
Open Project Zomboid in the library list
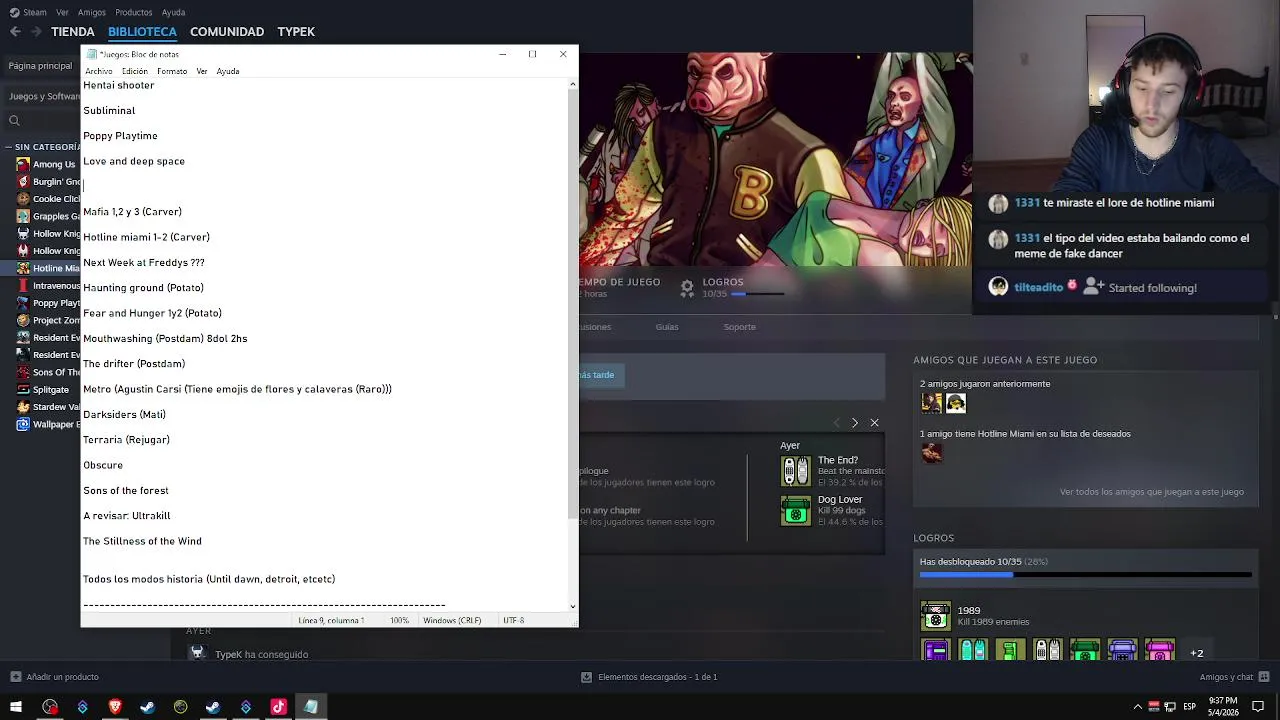coord(48,320)
